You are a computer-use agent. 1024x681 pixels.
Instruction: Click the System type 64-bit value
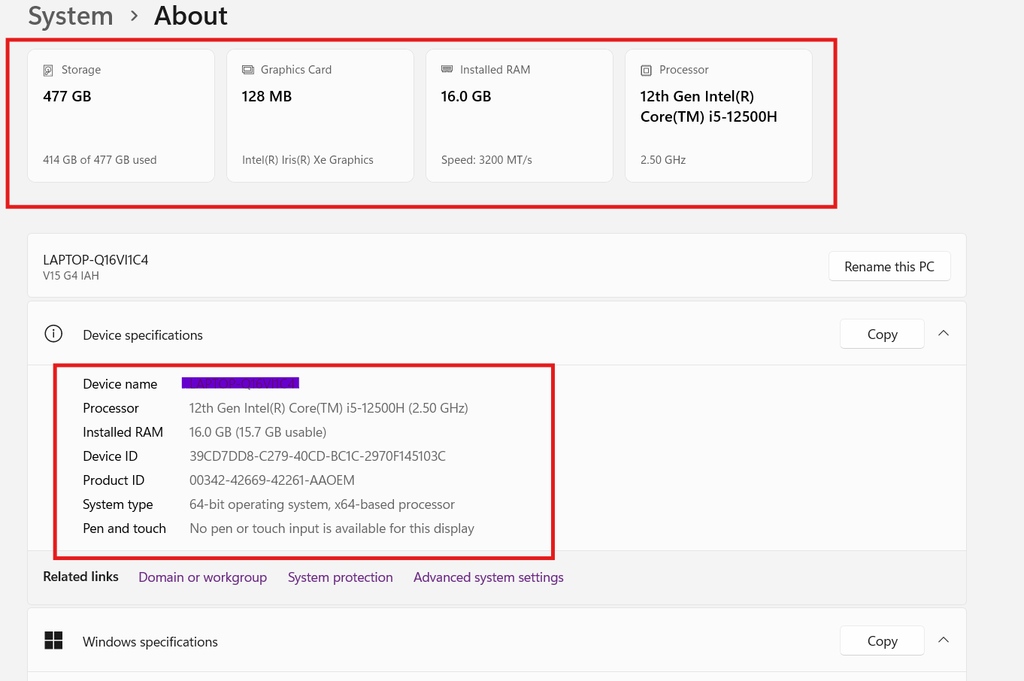coord(322,505)
